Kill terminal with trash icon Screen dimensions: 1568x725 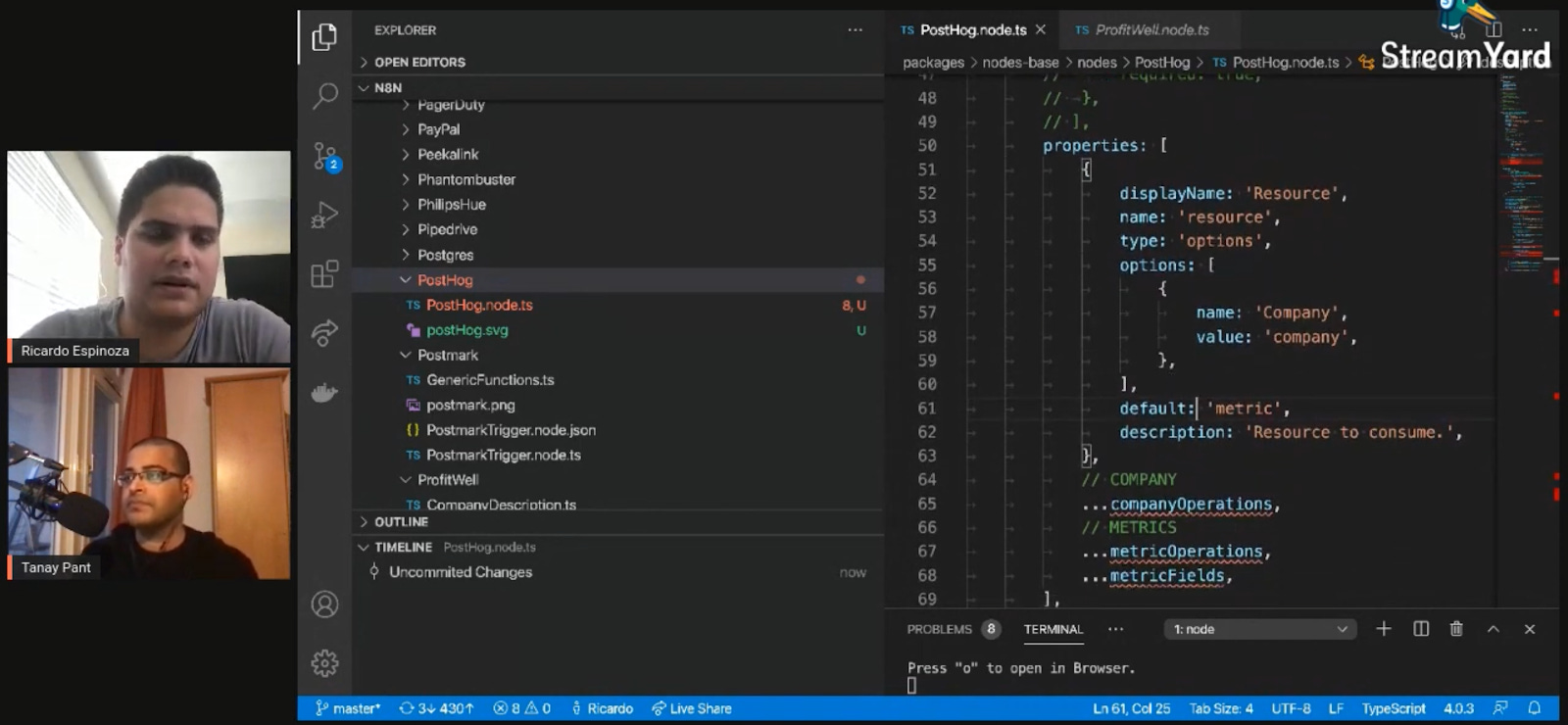click(1457, 629)
